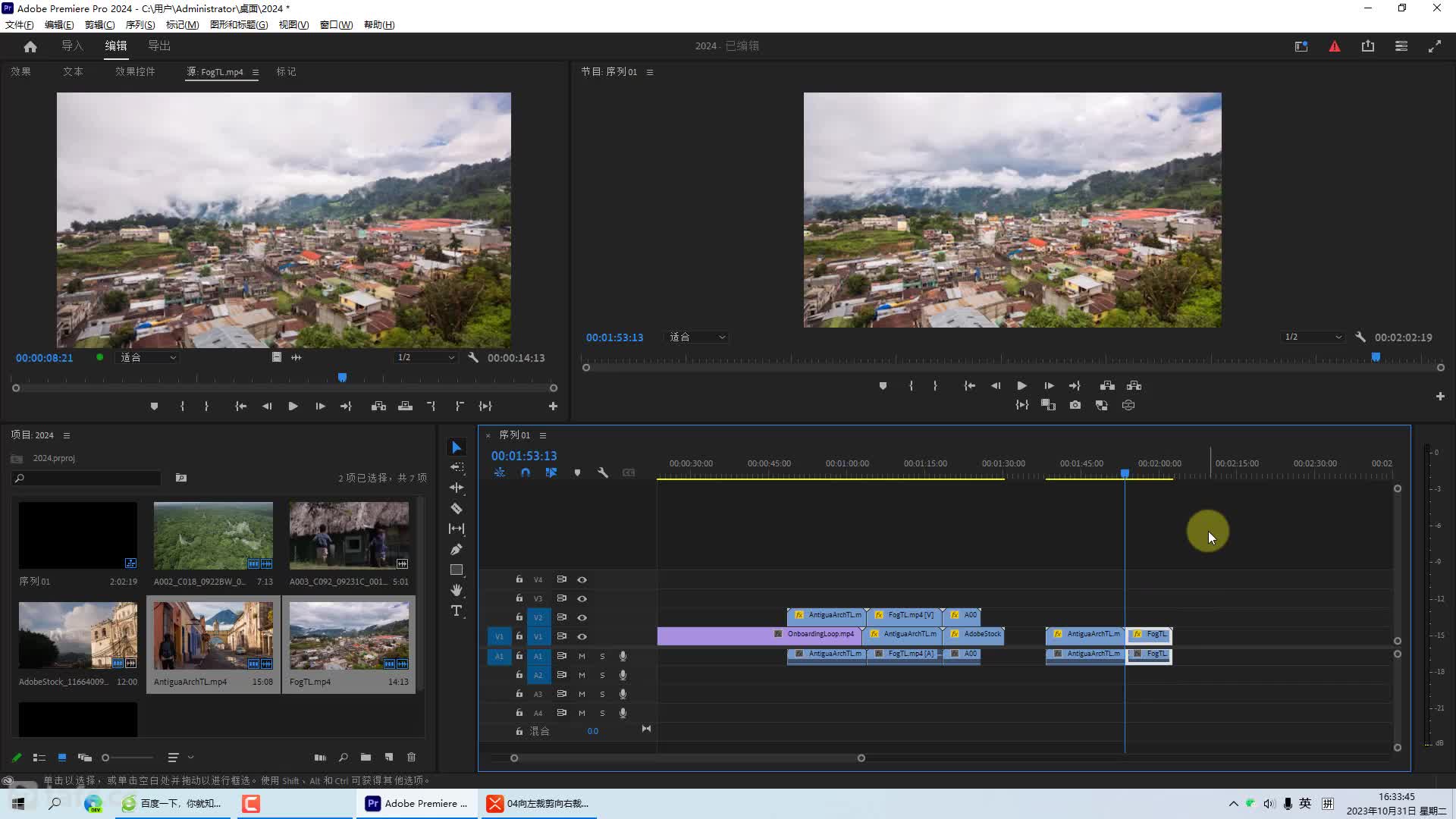Toggle lock on track V3
Viewport: 1456px width, 819px height.
519,598
